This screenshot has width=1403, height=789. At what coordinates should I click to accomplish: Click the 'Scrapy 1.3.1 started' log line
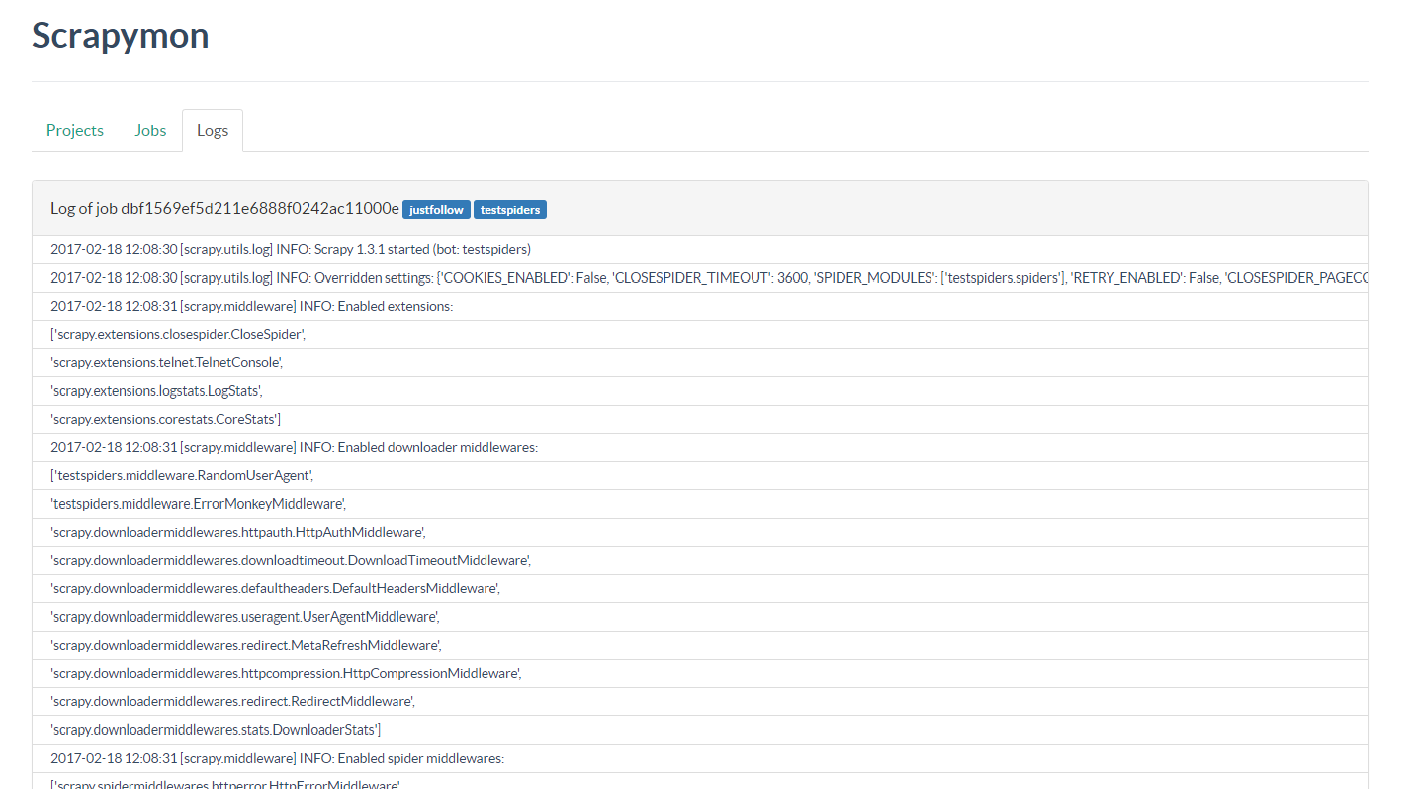[700, 250]
